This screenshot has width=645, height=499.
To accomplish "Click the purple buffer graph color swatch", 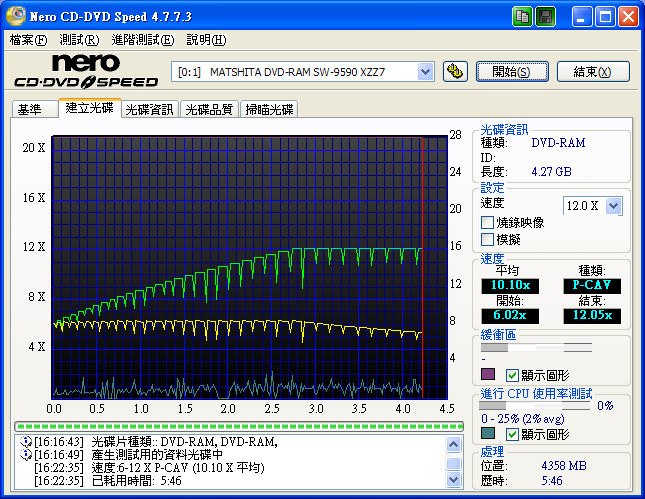I will tap(488, 375).
